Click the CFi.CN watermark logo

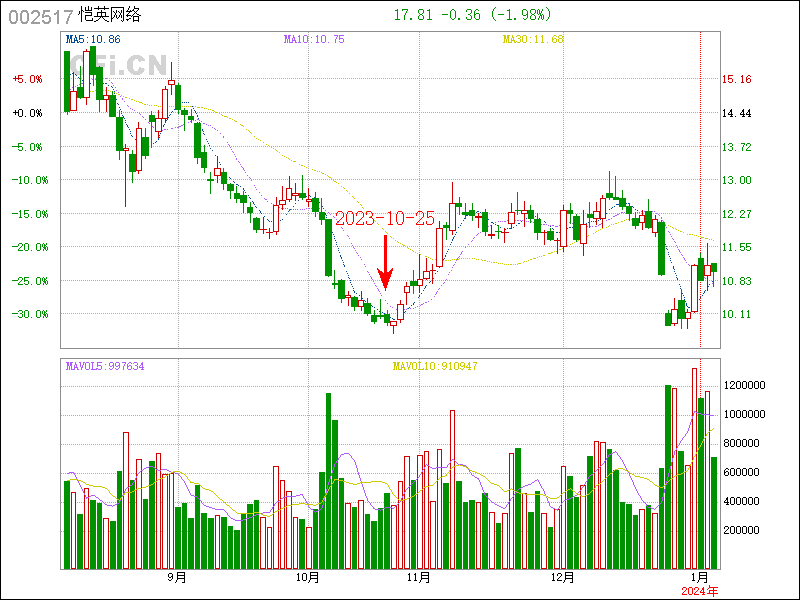[x=116, y=66]
